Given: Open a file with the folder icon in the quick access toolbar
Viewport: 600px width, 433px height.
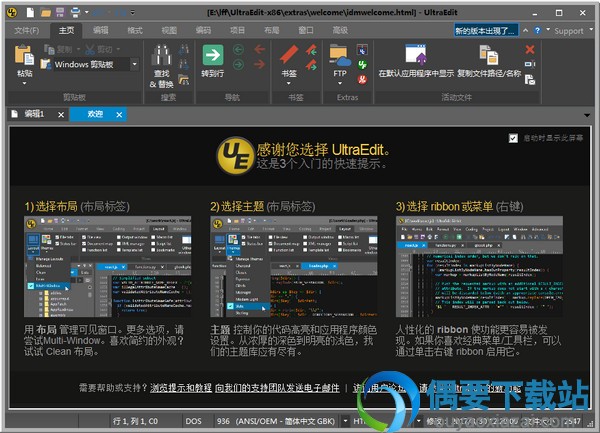Looking at the screenshot, I should click(x=46, y=13).
